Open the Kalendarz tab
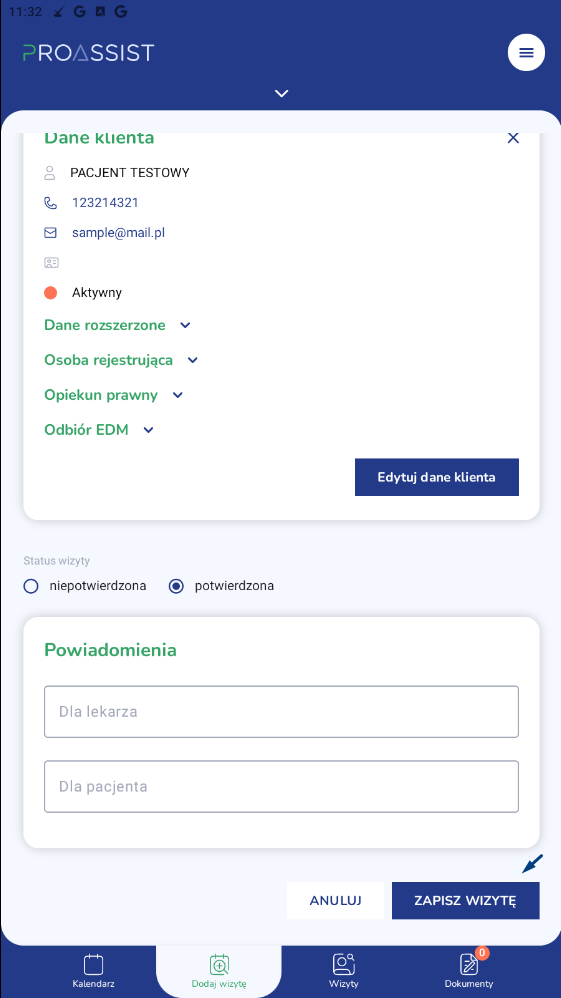This screenshot has width=561, height=998. (x=94, y=971)
